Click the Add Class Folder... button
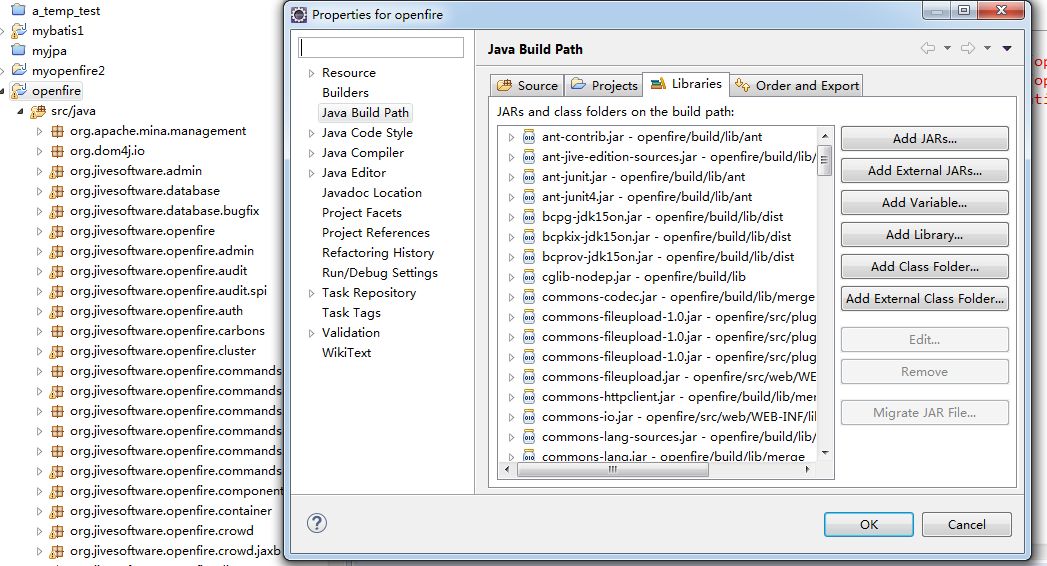 [925, 267]
